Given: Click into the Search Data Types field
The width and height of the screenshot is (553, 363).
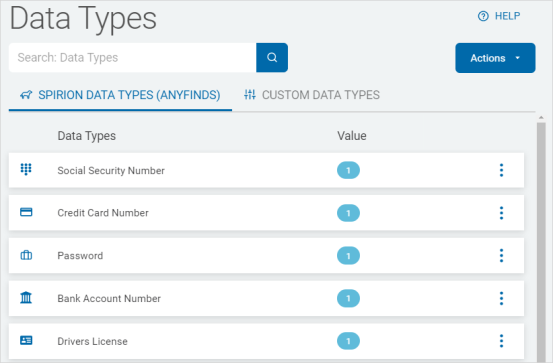Looking at the screenshot, I should 133,58.
